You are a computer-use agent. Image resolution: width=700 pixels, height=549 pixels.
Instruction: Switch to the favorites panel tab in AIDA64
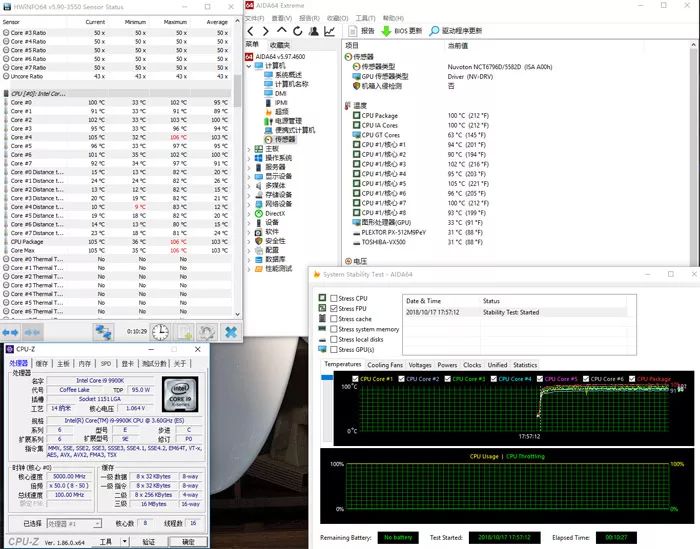280,45
